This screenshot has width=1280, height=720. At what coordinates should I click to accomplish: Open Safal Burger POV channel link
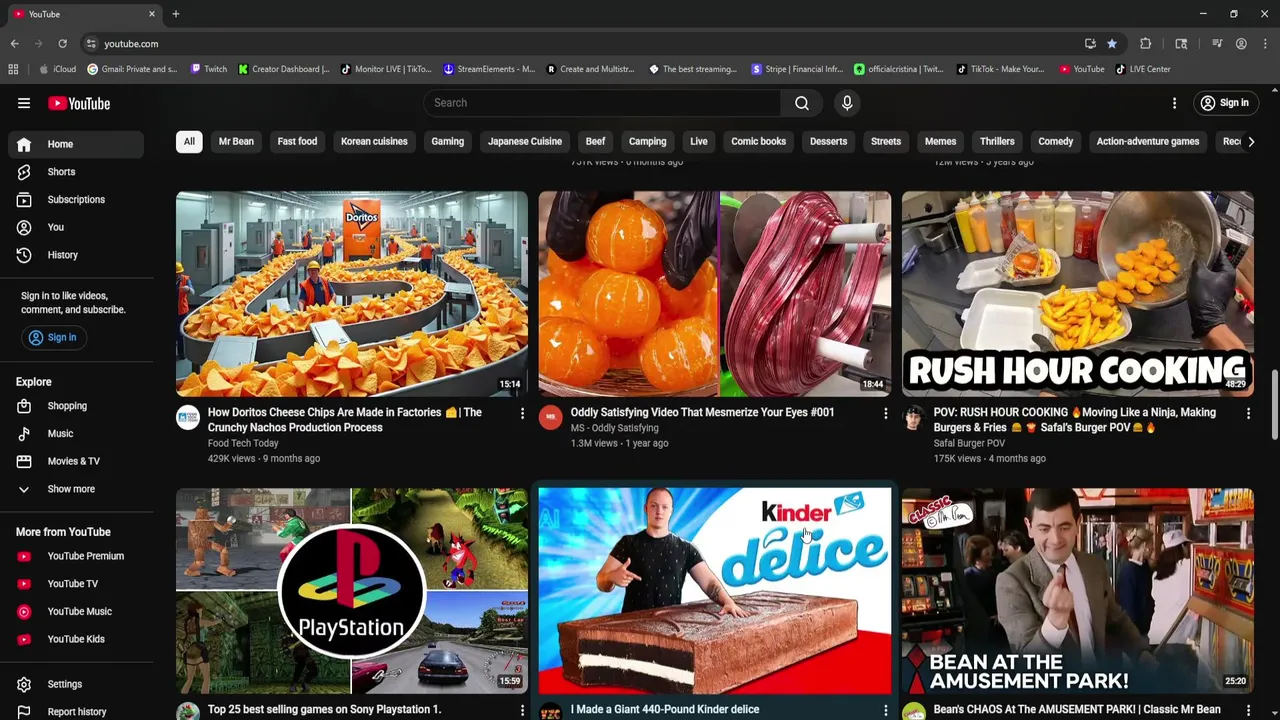point(969,443)
